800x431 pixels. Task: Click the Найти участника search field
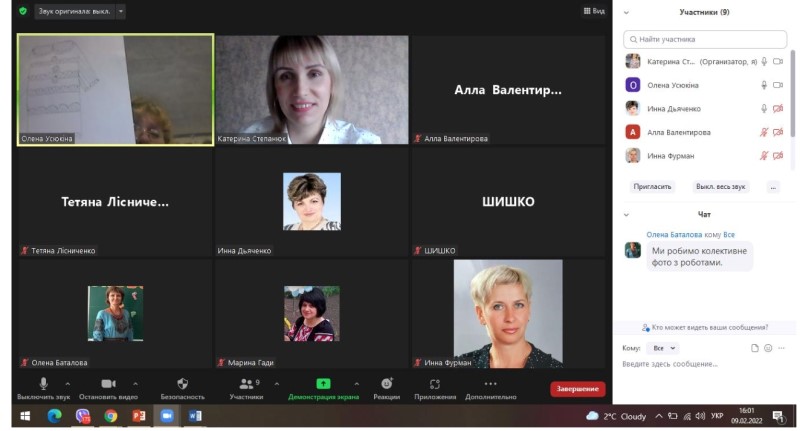click(705, 39)
